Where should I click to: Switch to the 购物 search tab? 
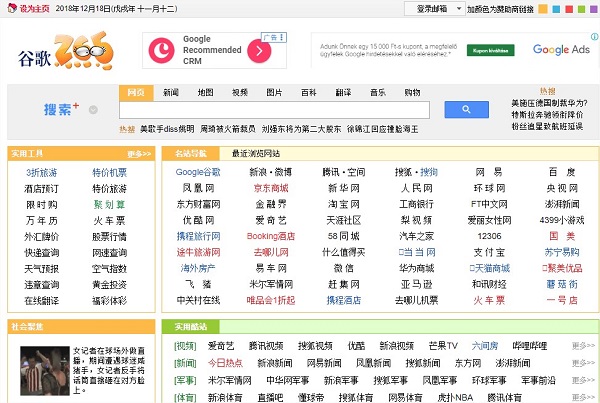point(412,93)
